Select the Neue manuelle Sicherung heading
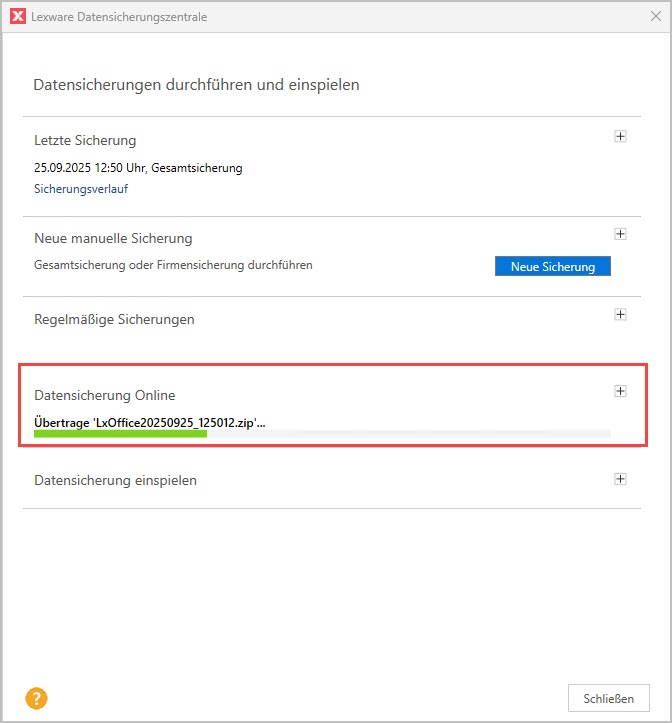The image size is (672, 723). 113,238
